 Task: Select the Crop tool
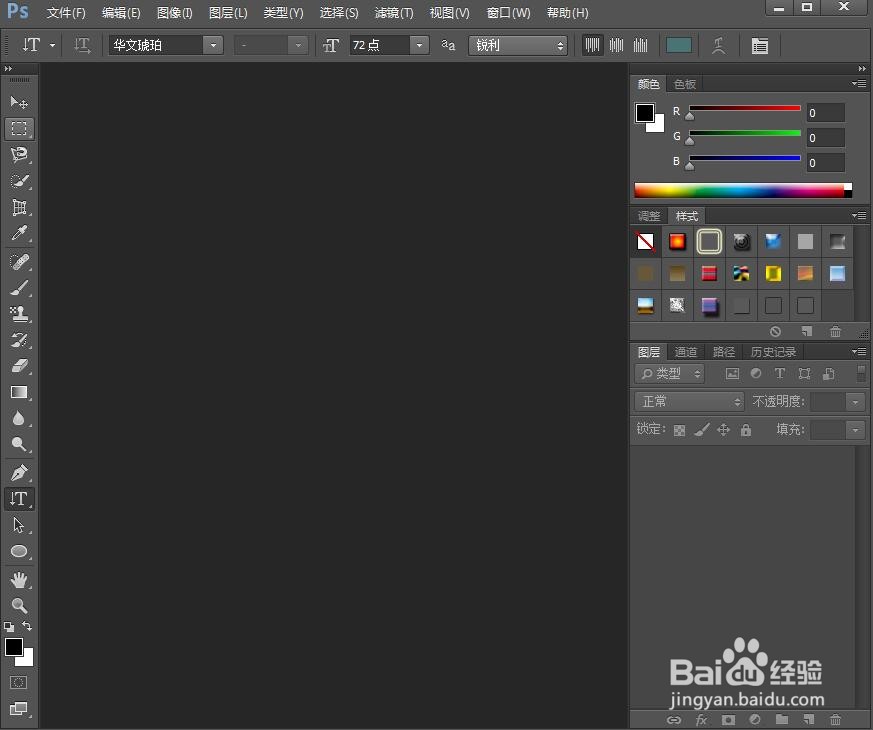pos(19,207)
